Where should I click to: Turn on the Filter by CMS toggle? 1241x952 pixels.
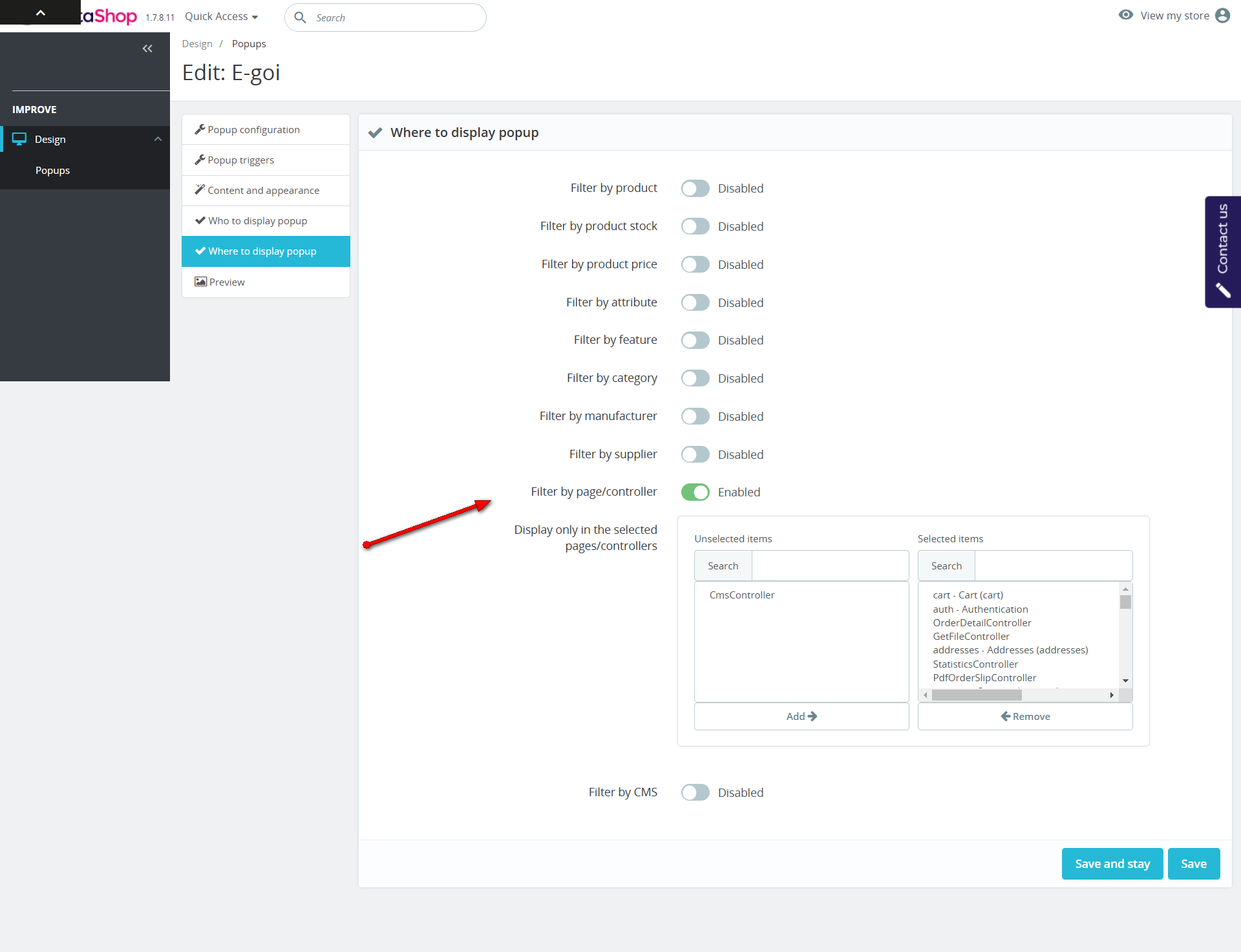coord(695,792)
